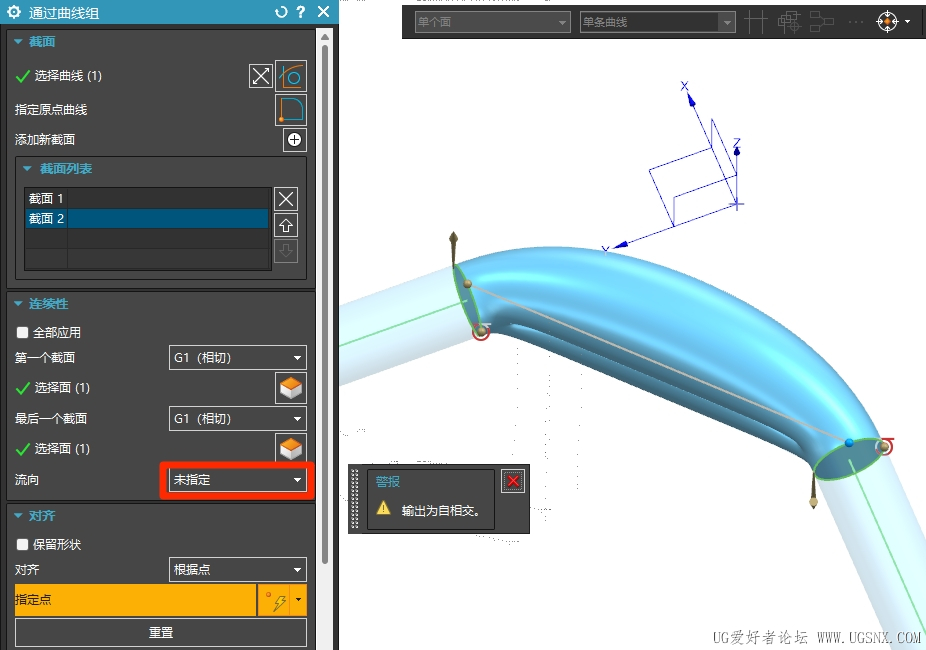The image size is (926, 650).
Task: Open the snap point dropdown arrow in toolbar
Action: (x=908, y=22)
